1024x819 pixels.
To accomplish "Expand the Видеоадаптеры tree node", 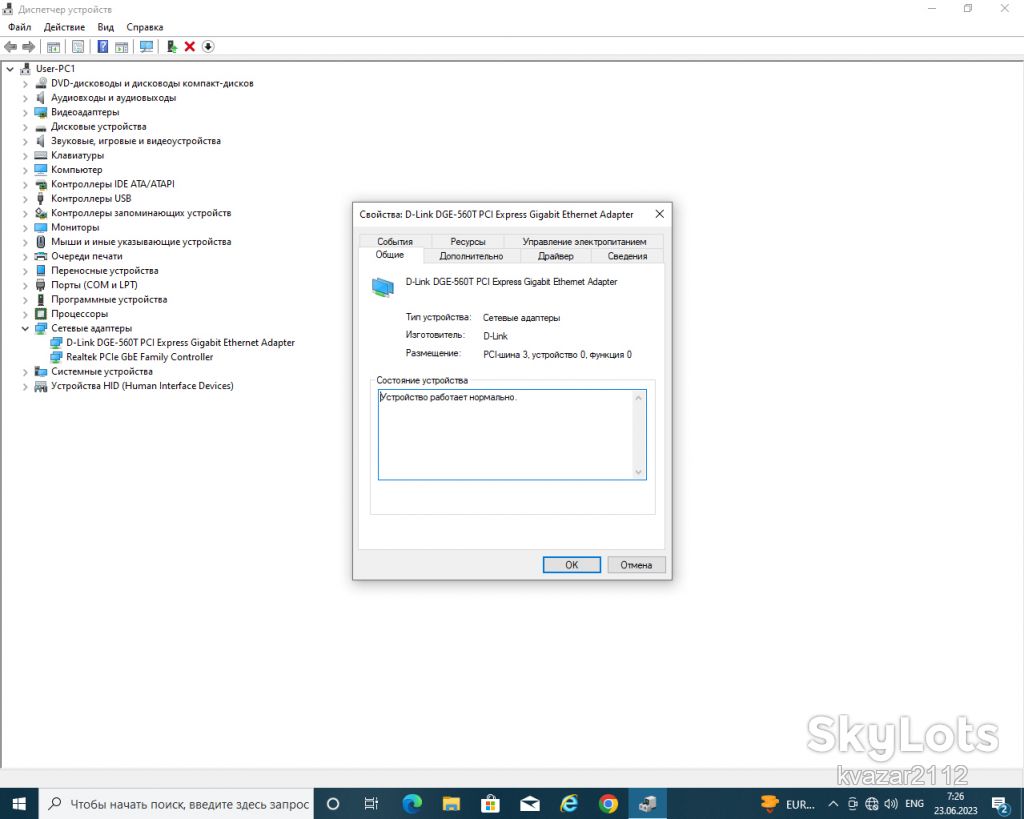I will (x=25, y=112).
